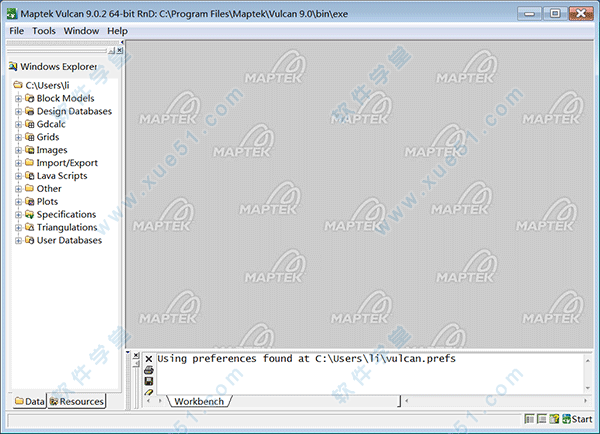
Task: Click the console horizontal scrollbar right arrow
Action: 585,401
